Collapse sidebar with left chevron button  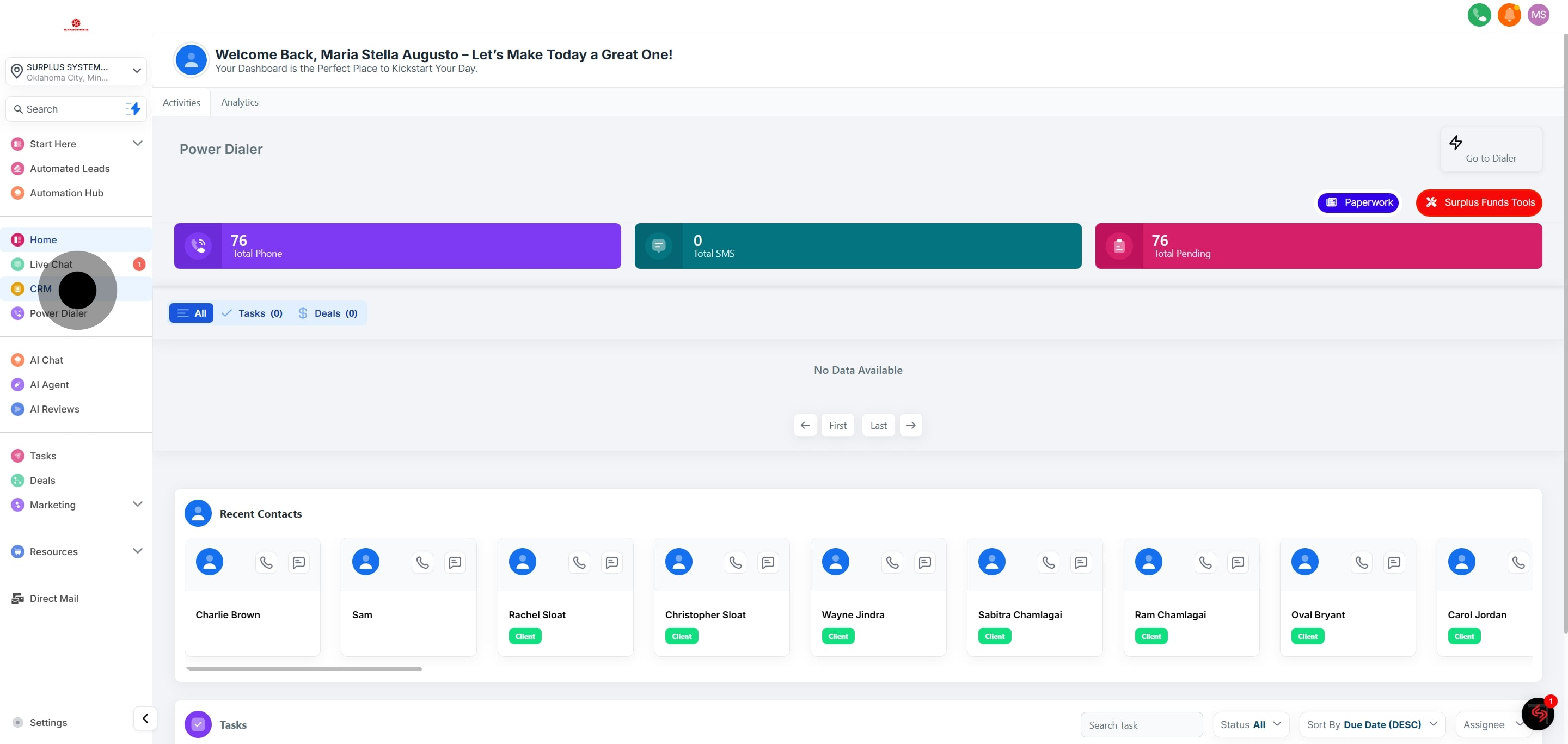[145, 718]
